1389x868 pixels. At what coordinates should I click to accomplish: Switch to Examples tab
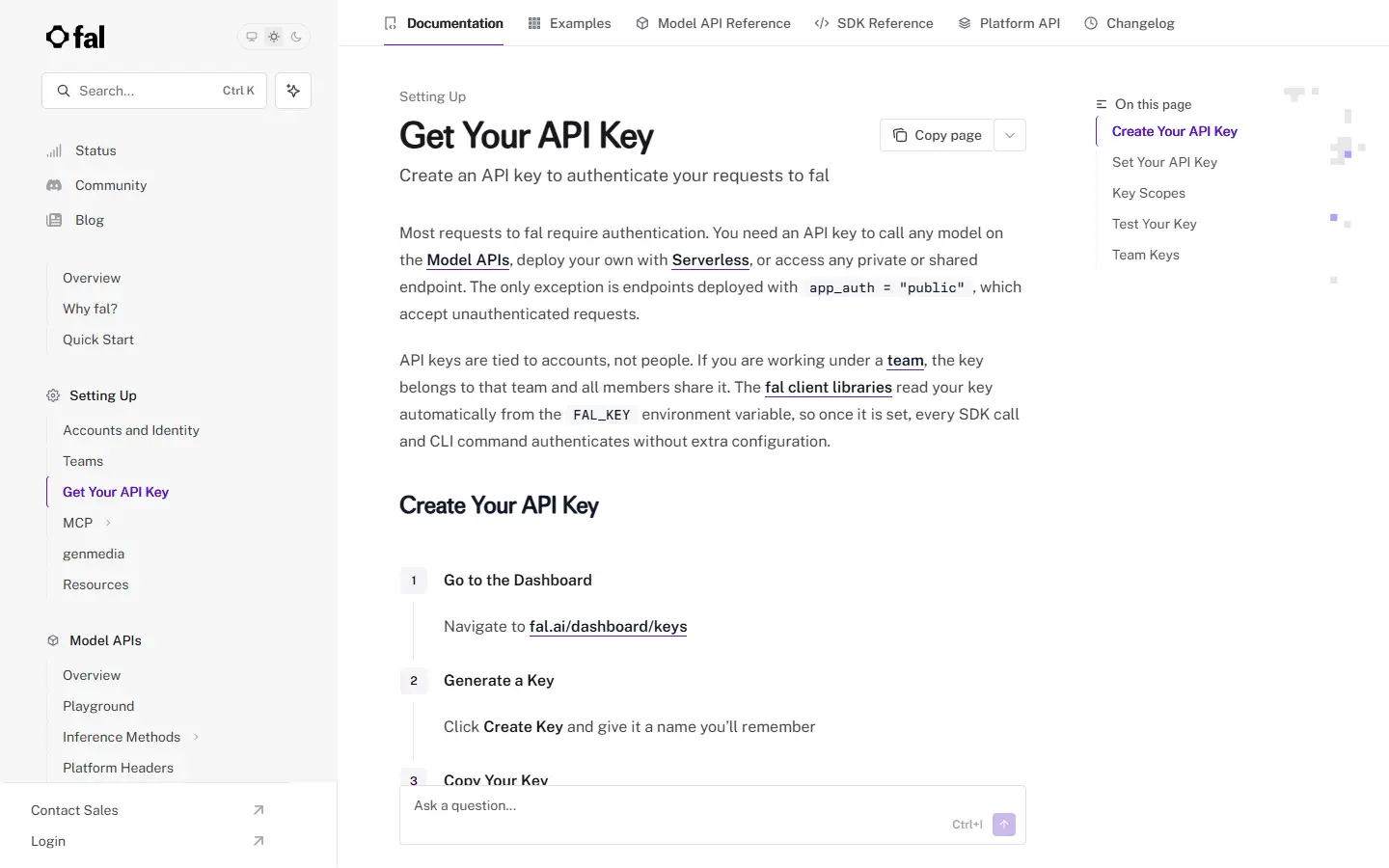coord(569,23)
